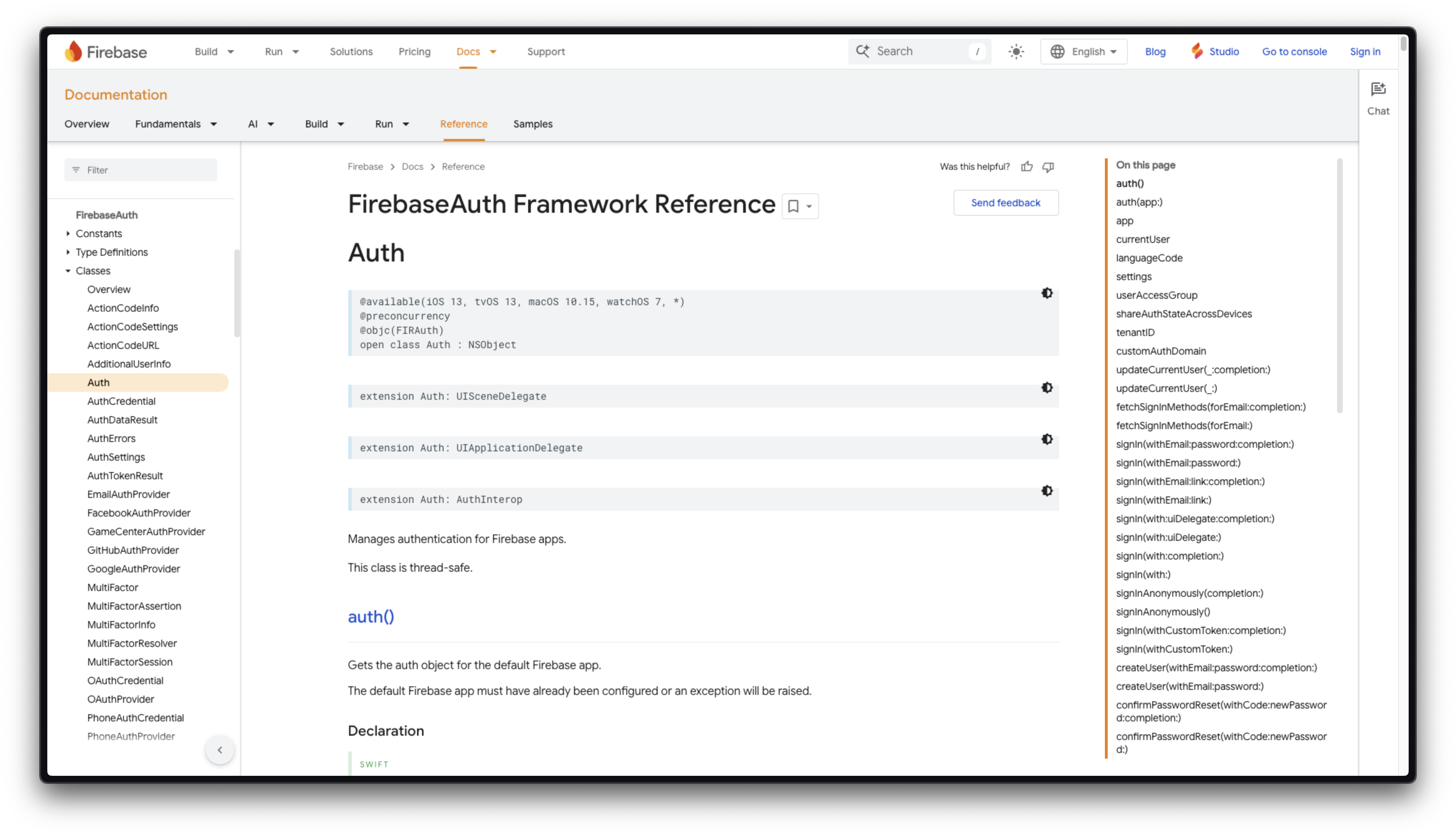Jump to signInAnonymously() in On this page
The image size is (1456, 836).
point(1163,612)
